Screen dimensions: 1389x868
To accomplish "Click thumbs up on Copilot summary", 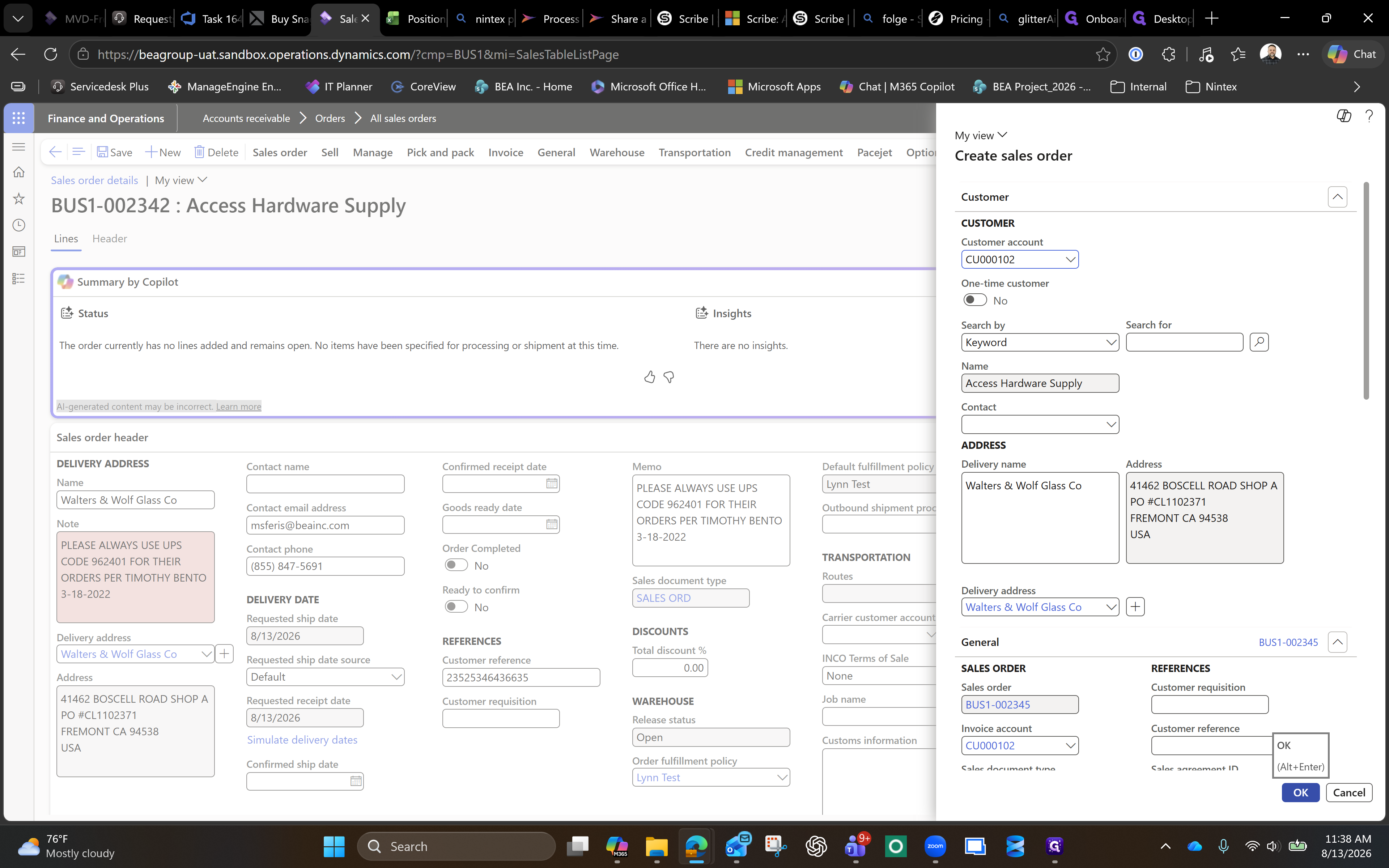I will point(649,377).
